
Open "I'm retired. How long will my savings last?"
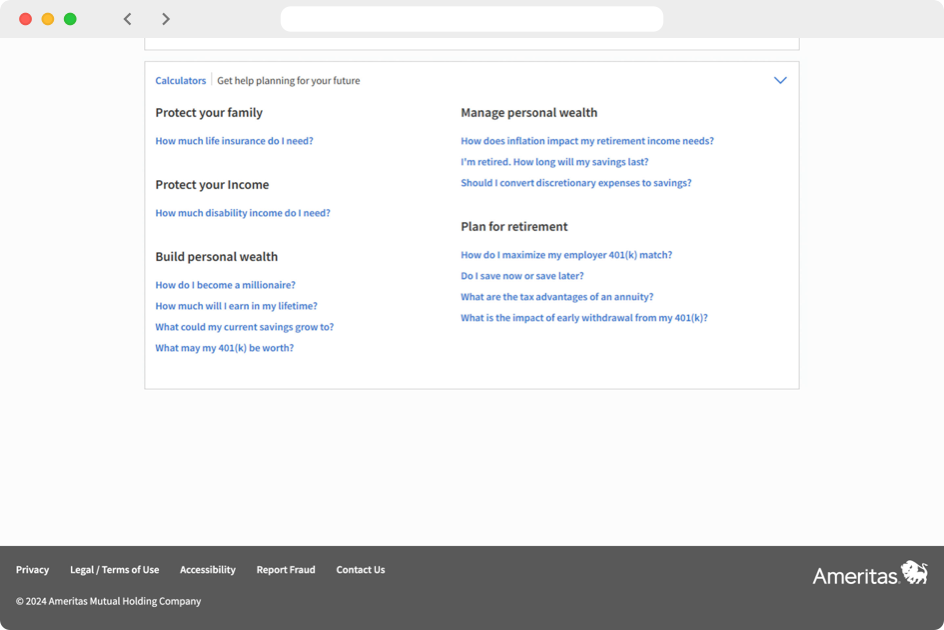(553, 161)
